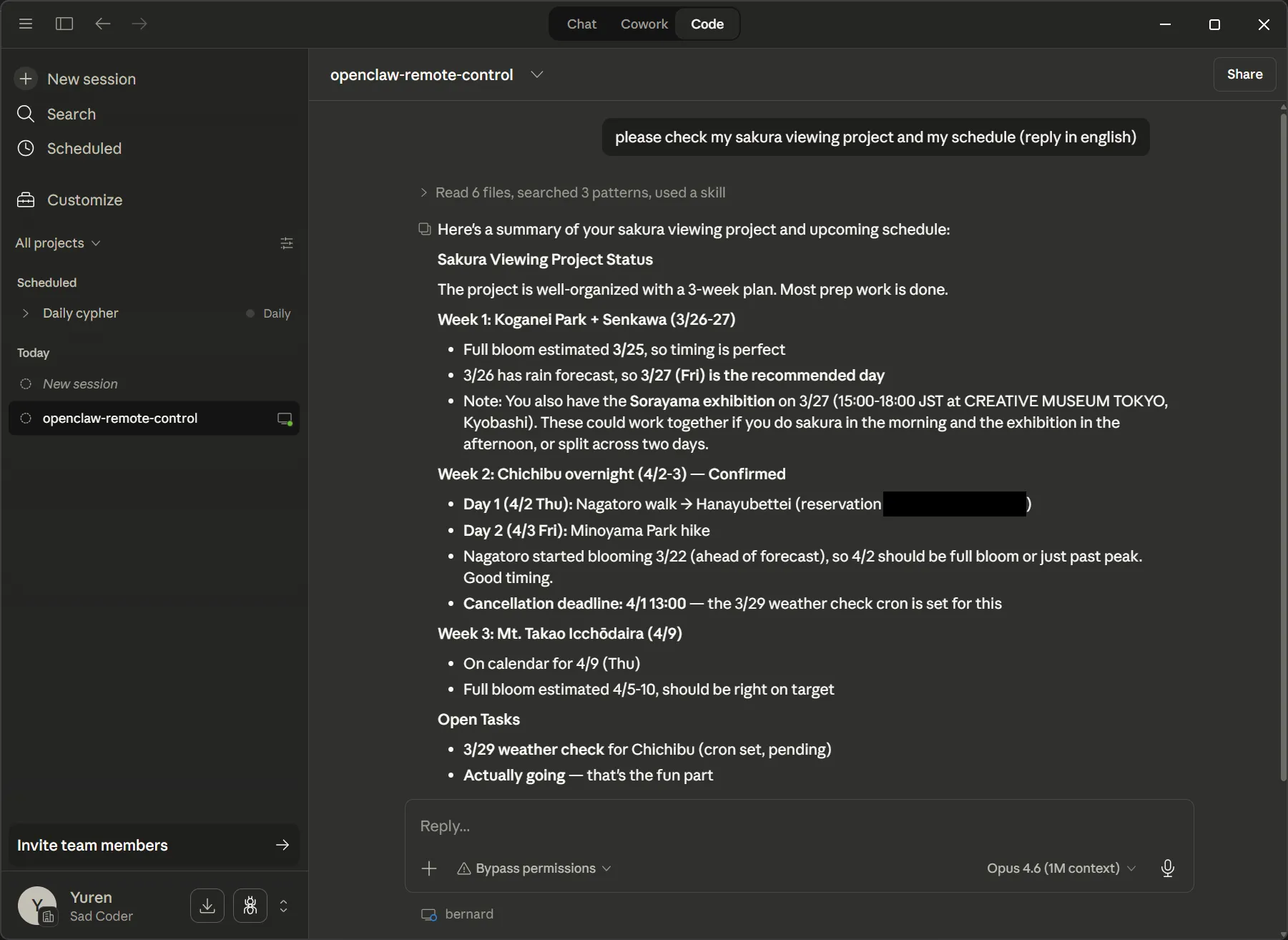
Task: Click inside the Reply message field
Action: [x=644, y=826]
